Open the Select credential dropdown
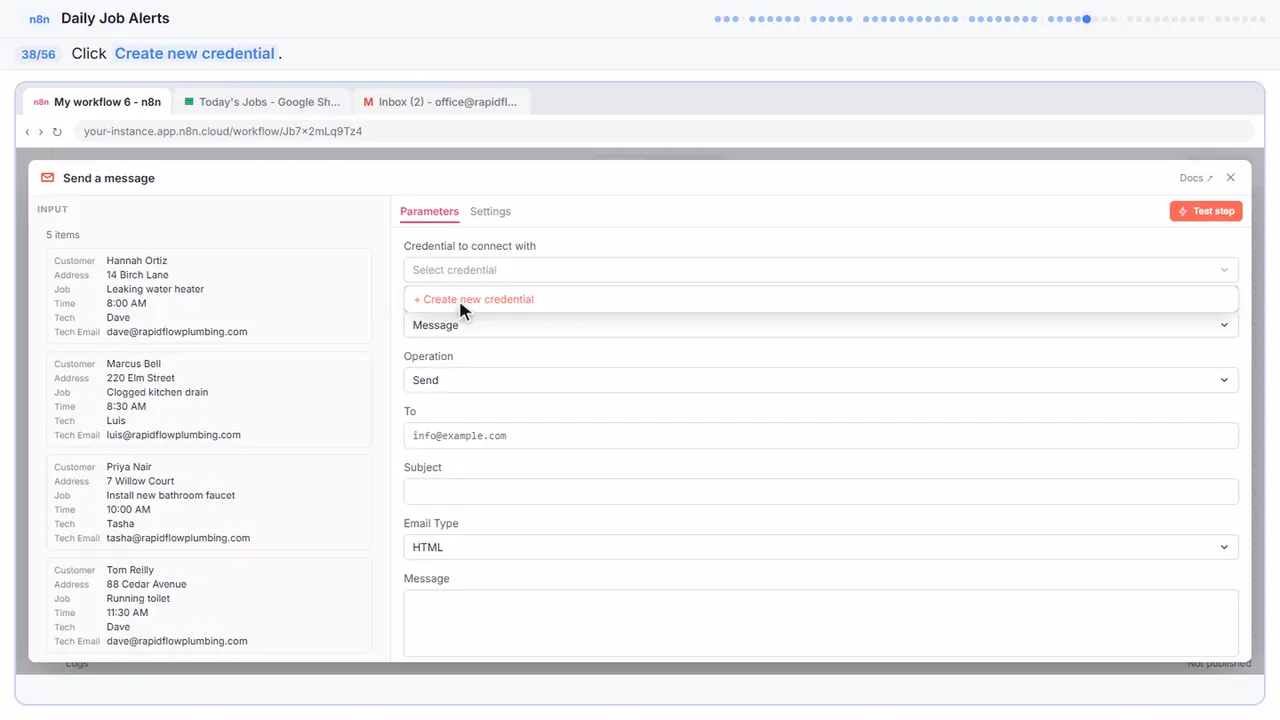 821,270
